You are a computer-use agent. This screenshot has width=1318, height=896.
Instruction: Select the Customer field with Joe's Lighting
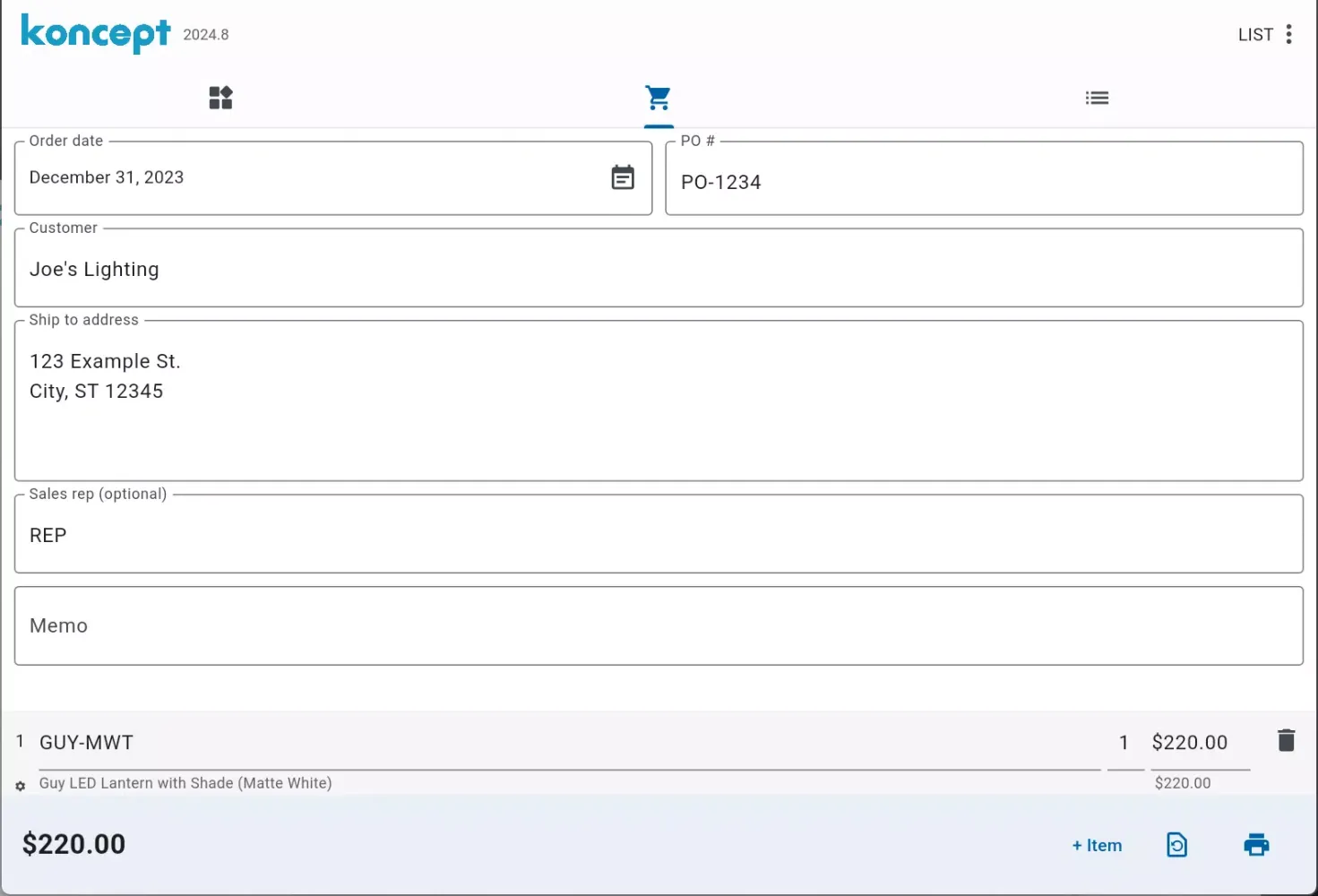coord(659,269)
